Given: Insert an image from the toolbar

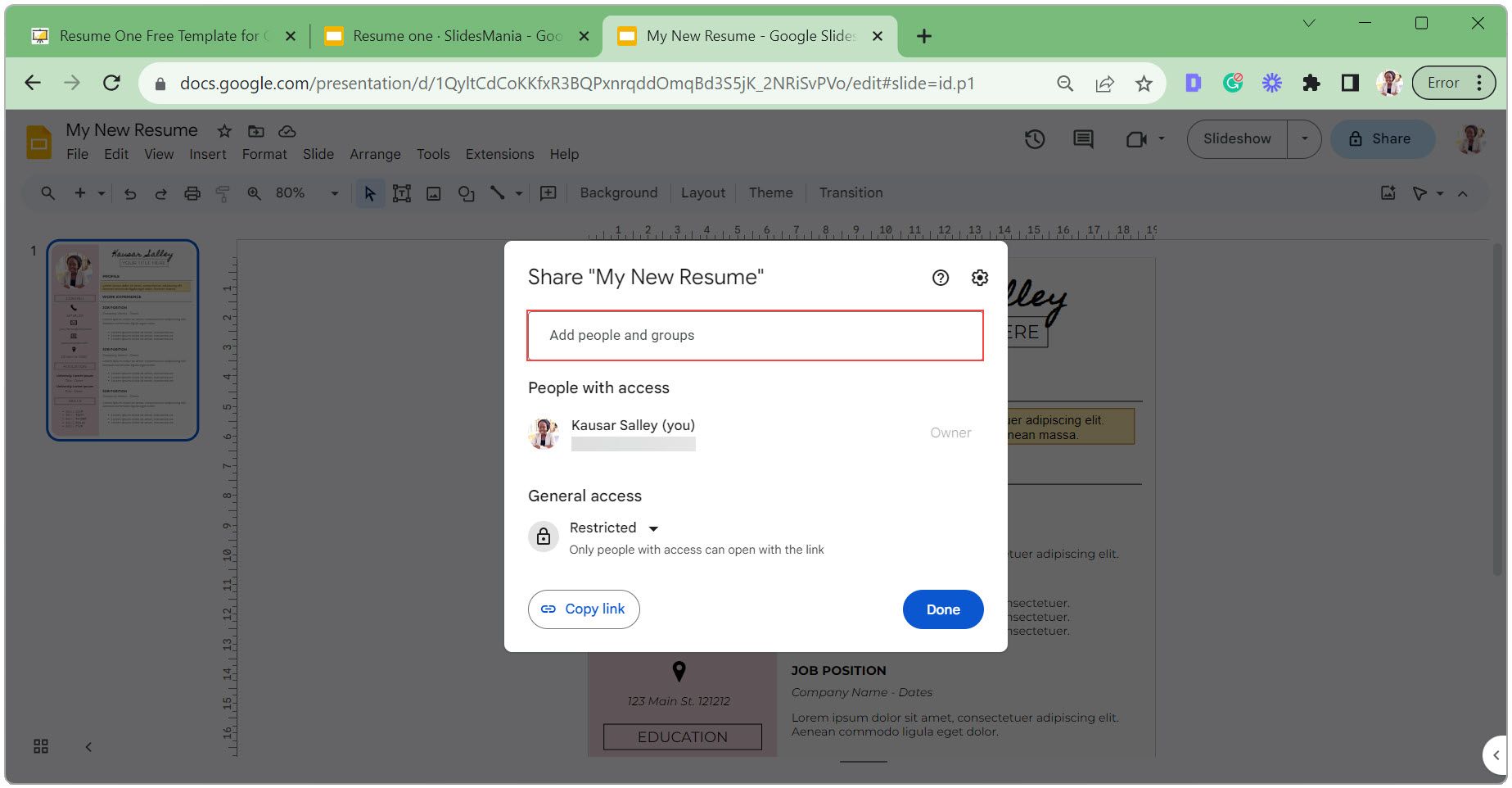Looking at the screenshot, I should pos(434,193).
